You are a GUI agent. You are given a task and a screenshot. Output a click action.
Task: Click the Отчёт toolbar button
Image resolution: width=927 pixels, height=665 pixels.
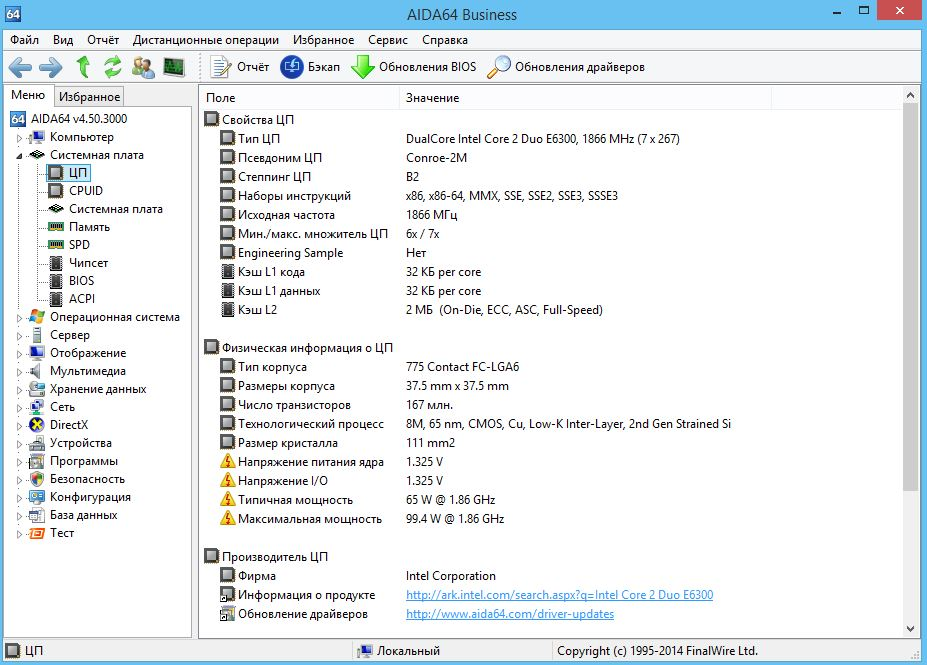pyautogui.click(x=240, y=67)
